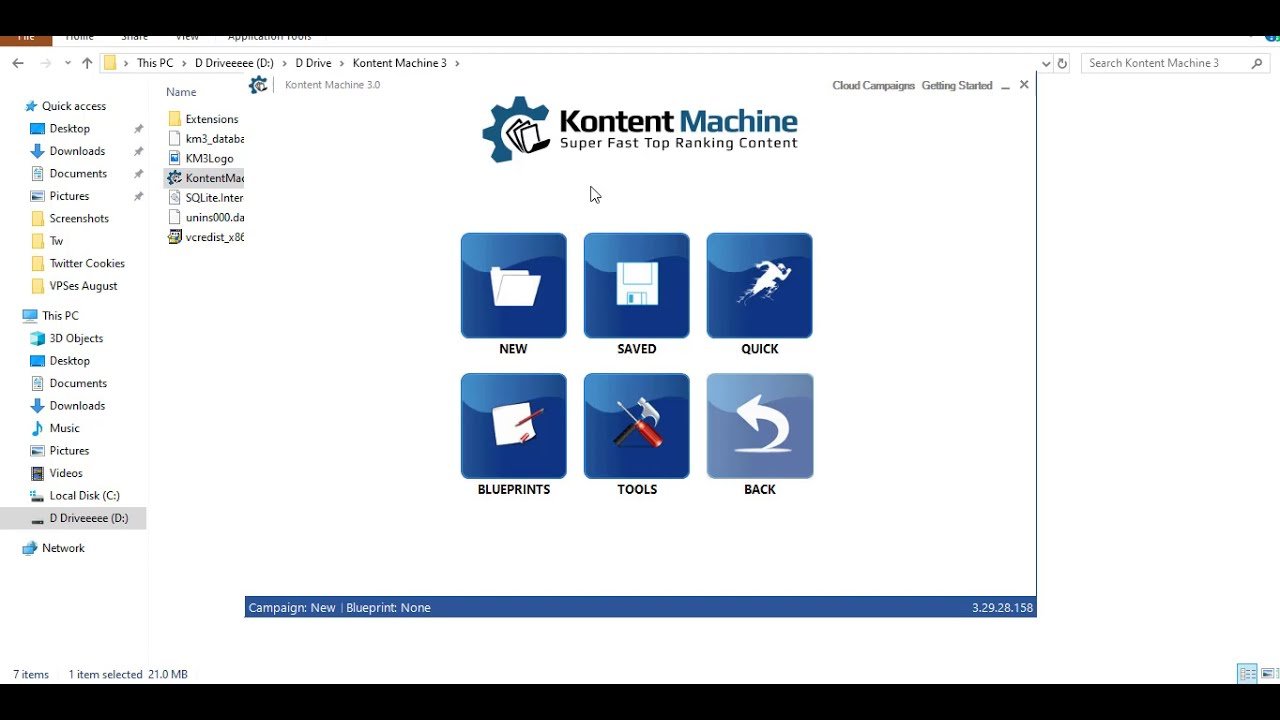1280x720 pixels.
Task: Open recent locations dropdown in Explorer
Action: point(67,63)
